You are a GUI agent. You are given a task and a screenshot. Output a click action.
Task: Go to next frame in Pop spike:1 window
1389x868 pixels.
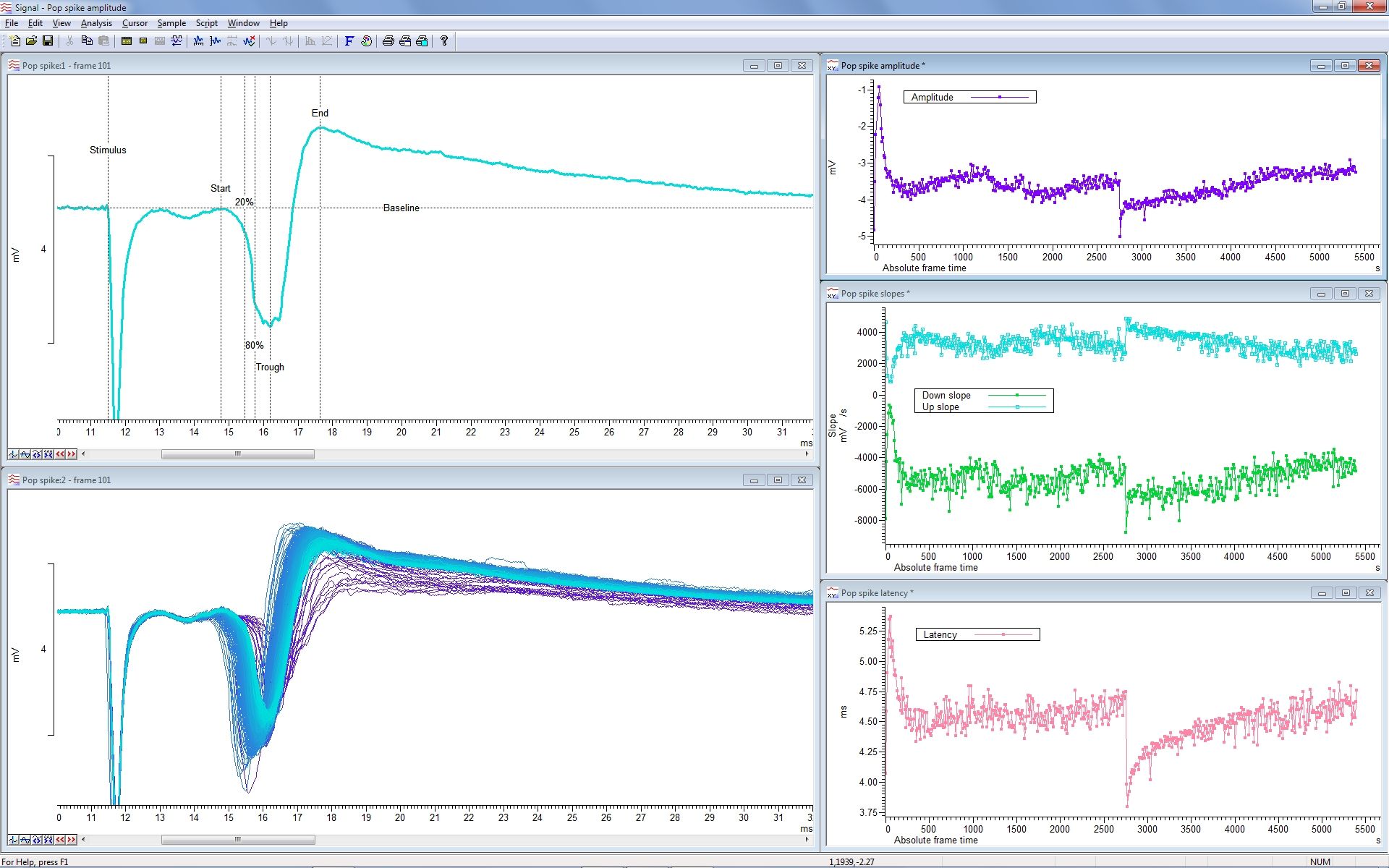click(72, 454)
